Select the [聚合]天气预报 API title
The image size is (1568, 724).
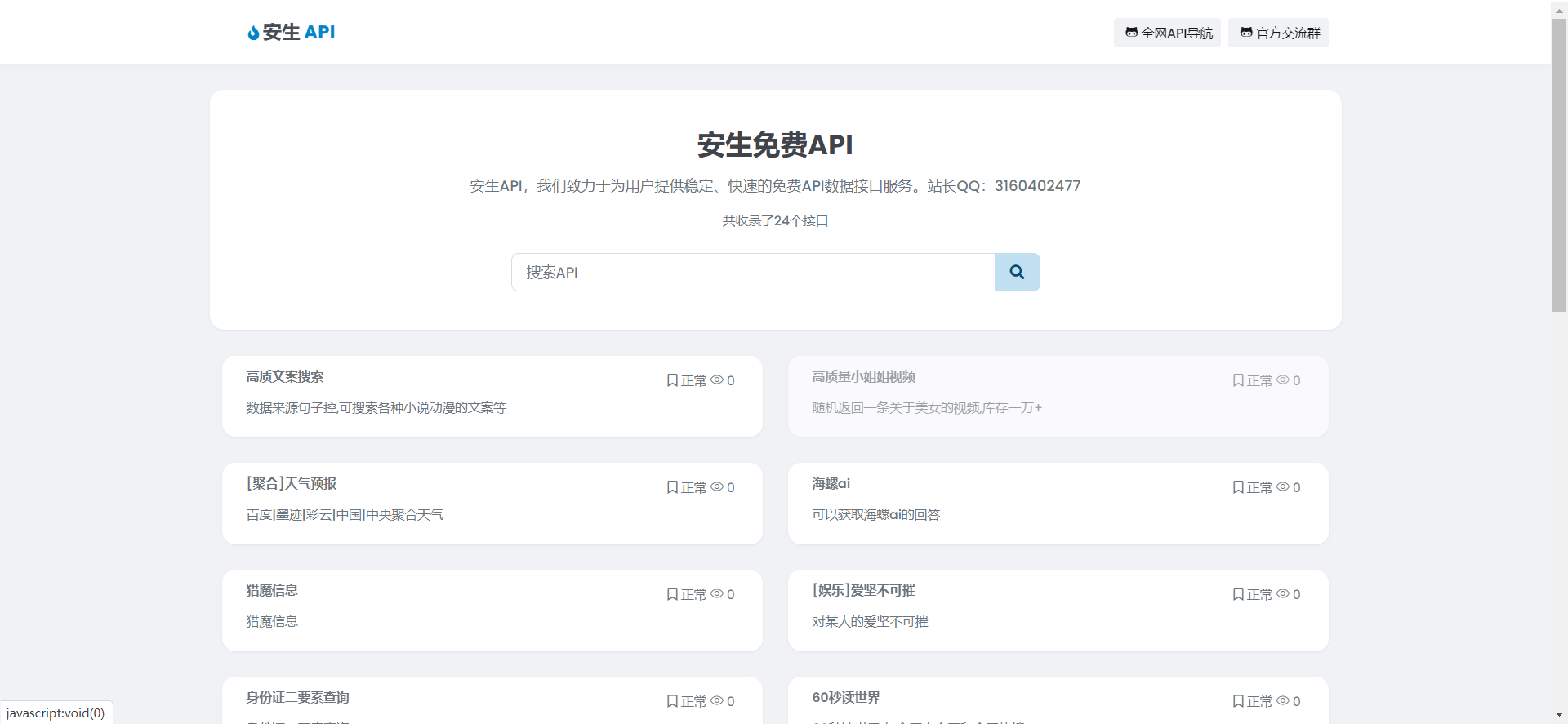coord(292,483)
